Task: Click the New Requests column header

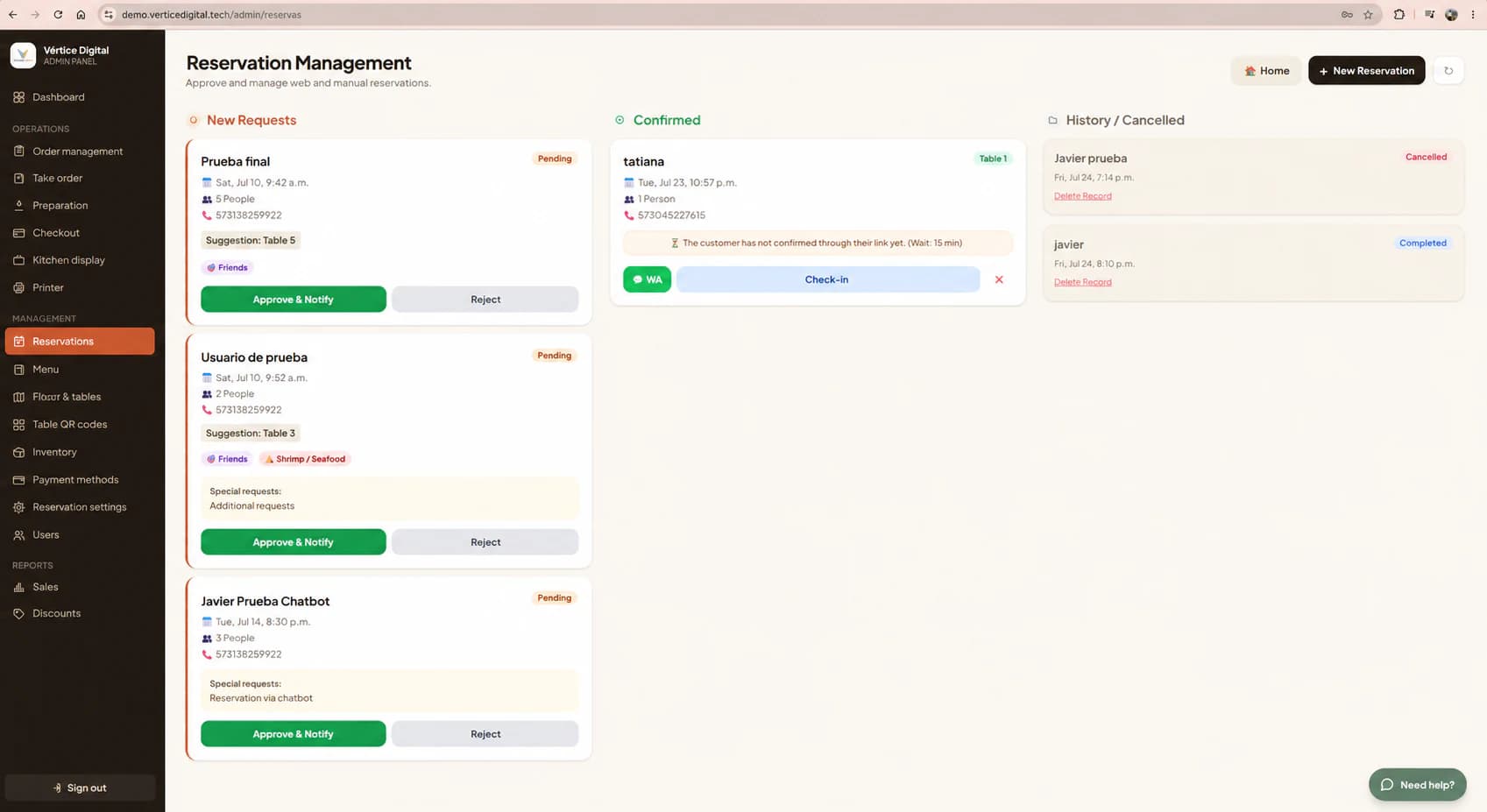Action: 251,120
